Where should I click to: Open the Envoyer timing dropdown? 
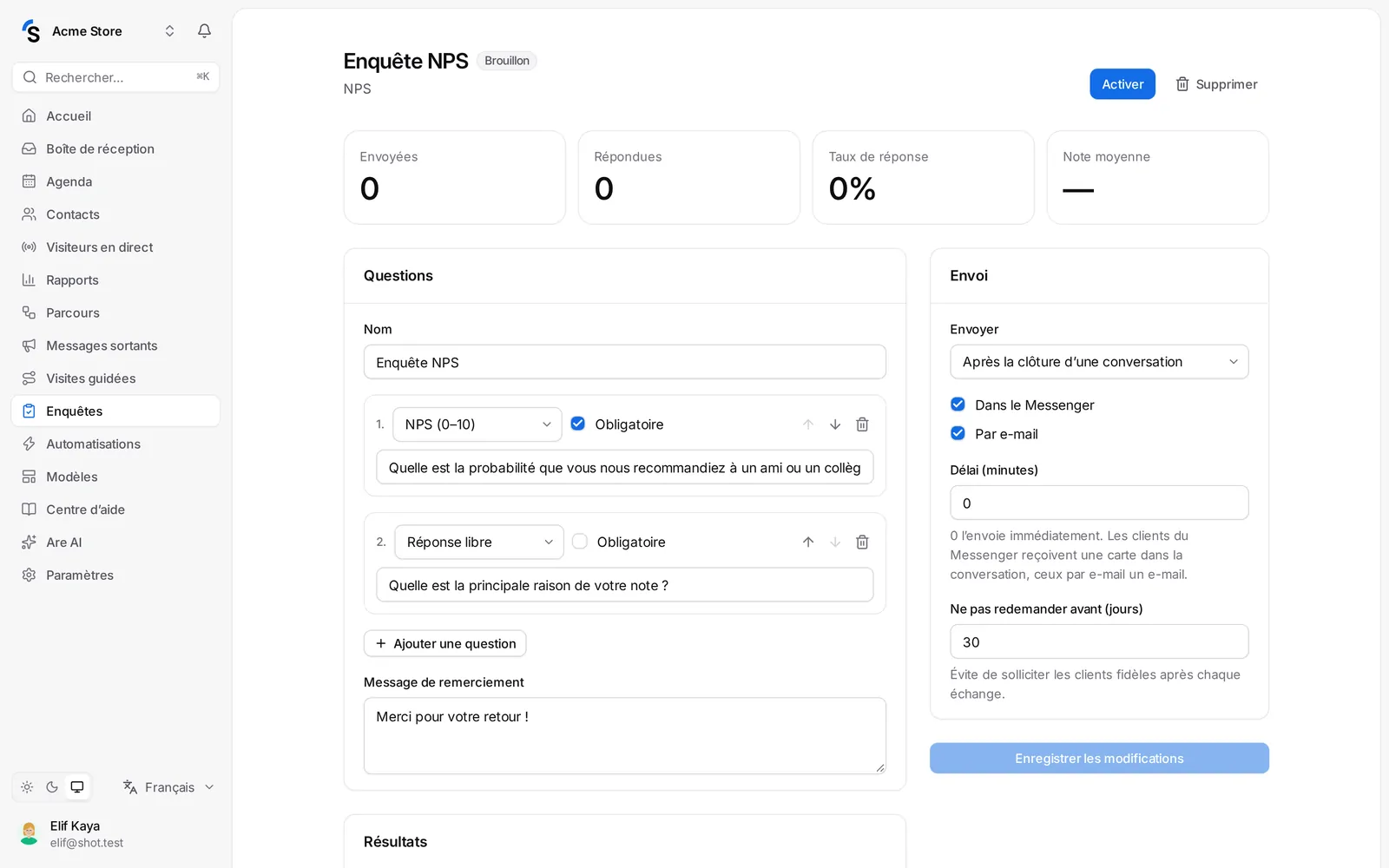click(1099, 362)
